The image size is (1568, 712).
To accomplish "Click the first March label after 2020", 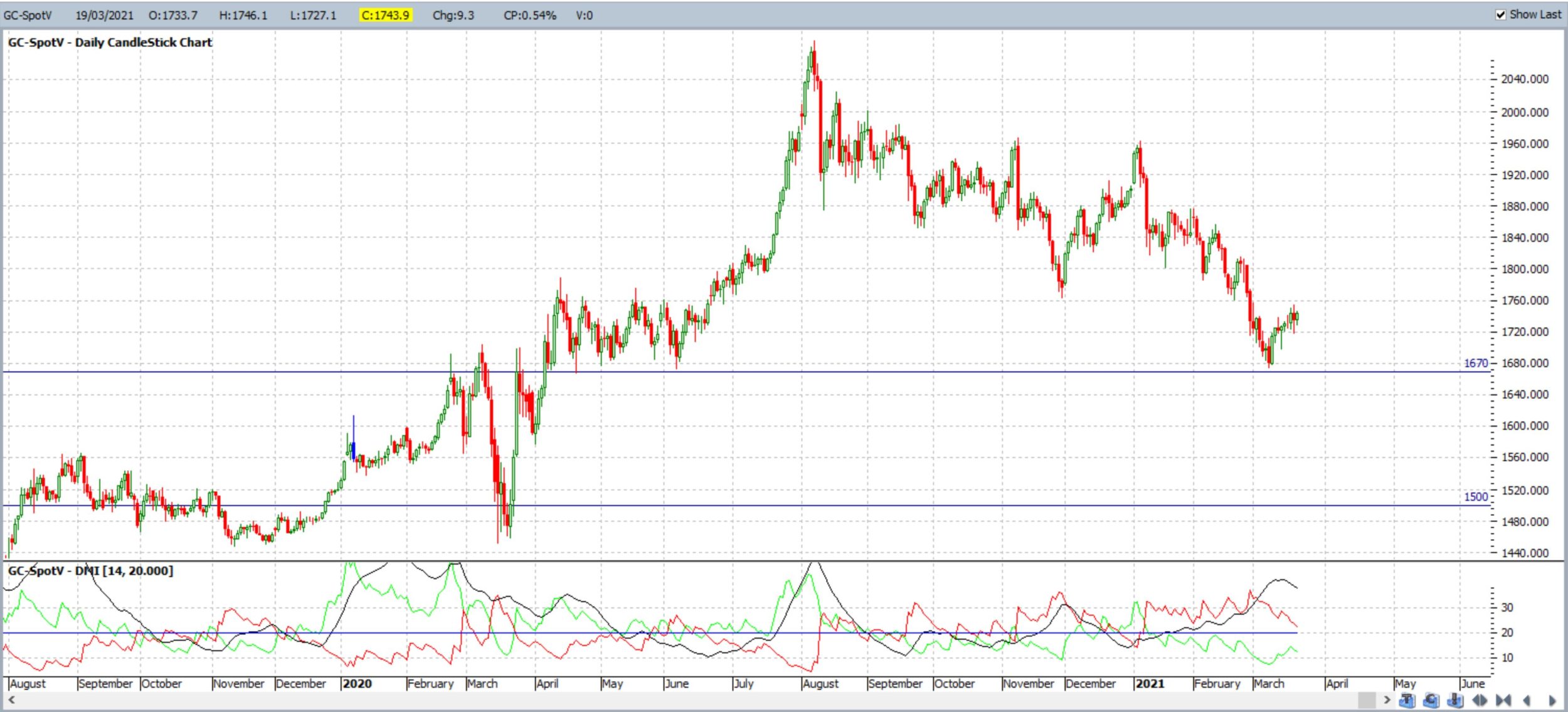I will coord(482,684).
